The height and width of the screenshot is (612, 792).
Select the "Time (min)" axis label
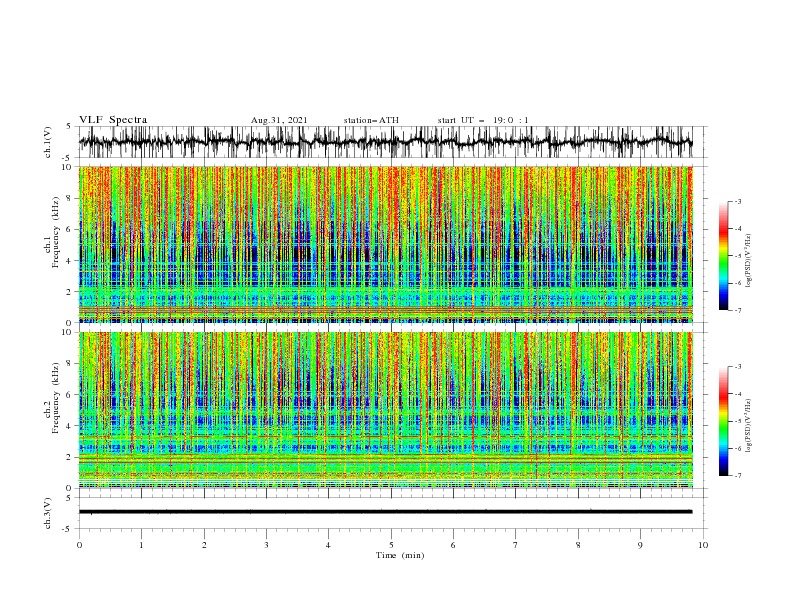click(x=400, y=555)
